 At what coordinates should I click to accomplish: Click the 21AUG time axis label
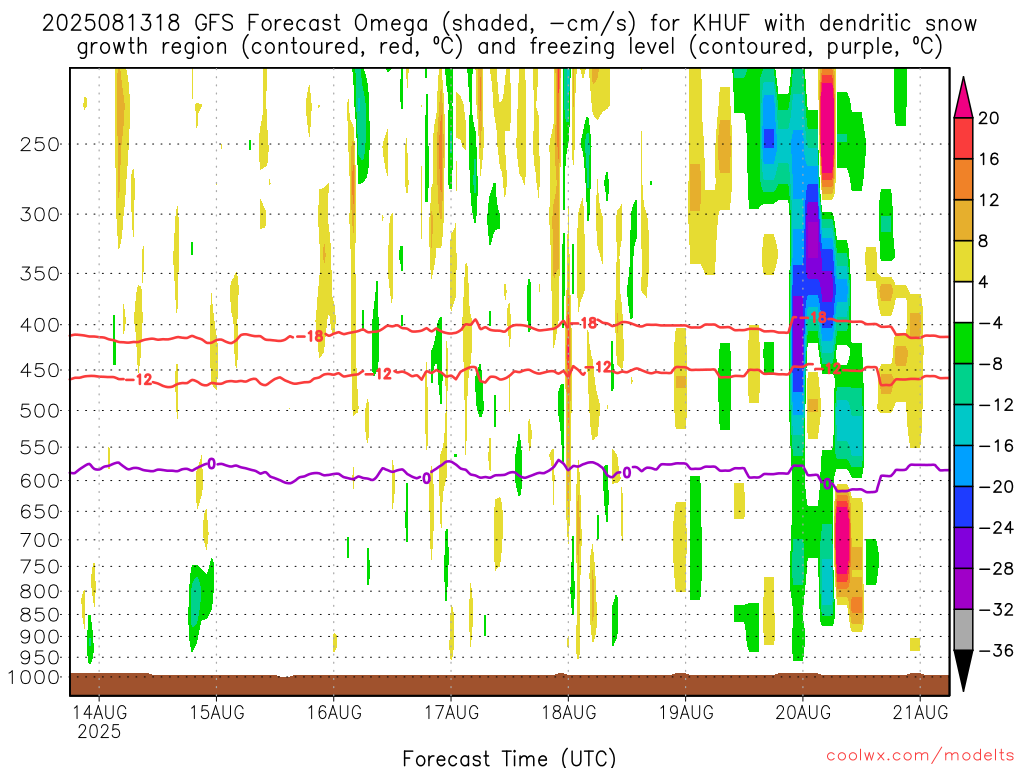pos(920,712)
